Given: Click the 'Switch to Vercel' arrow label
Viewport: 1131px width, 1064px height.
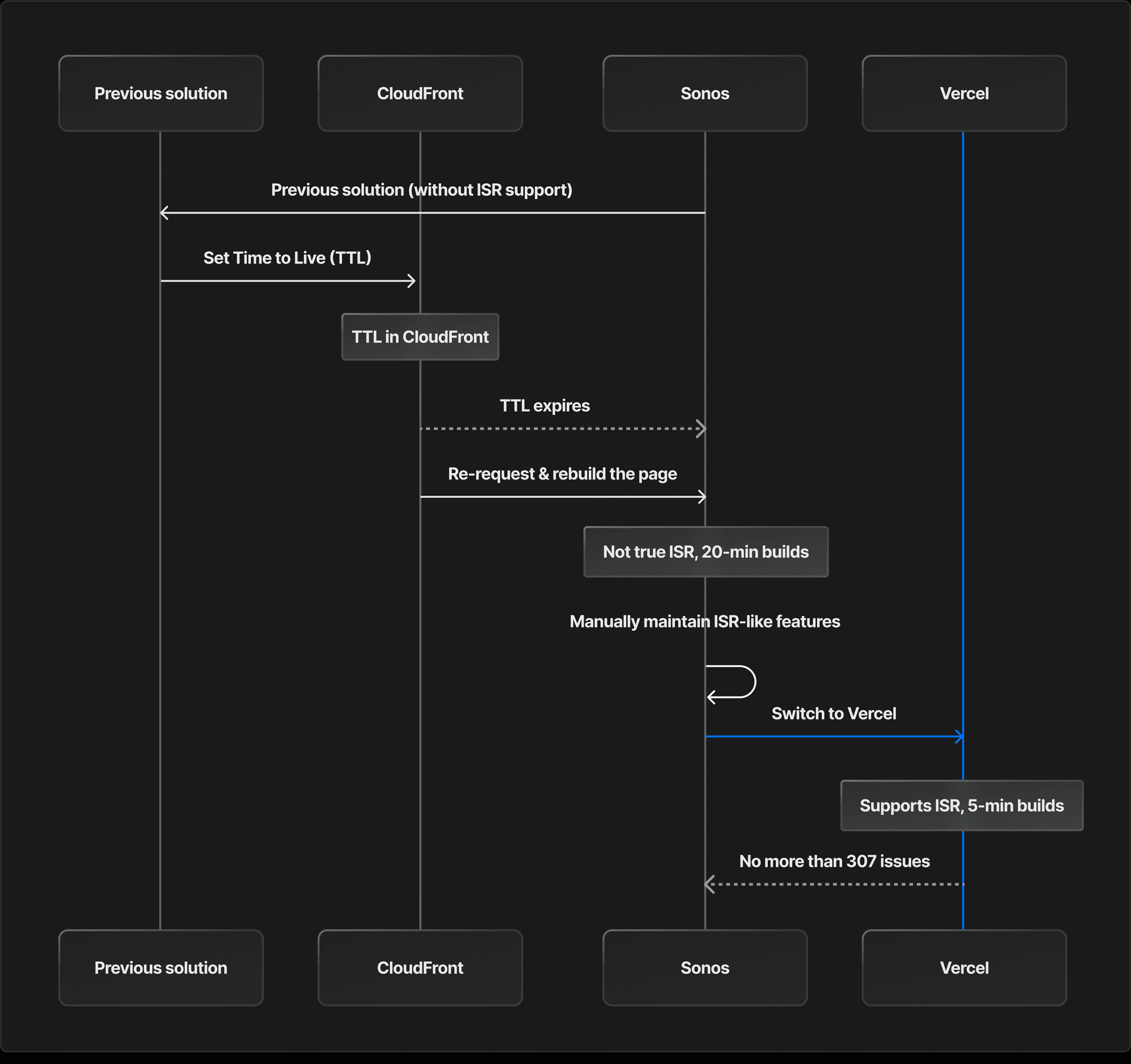Looking at the screenshot, I should point(834,713).
